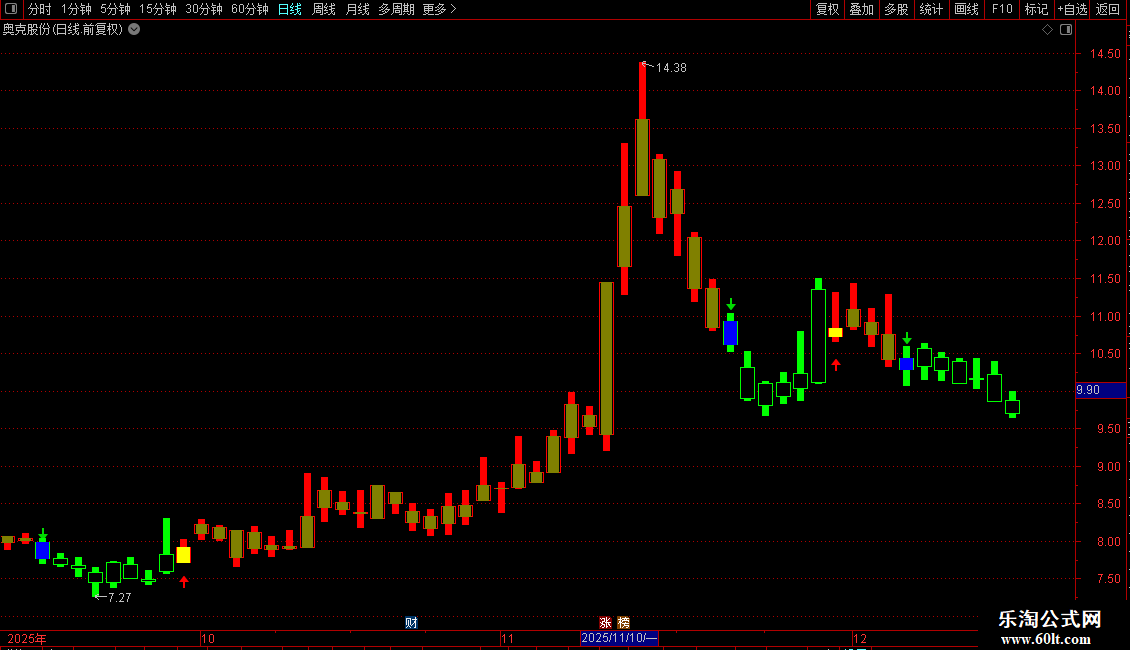The image size is (1130, 650).
Task: Toggle the left side panel icon
Action: (11, 9)
